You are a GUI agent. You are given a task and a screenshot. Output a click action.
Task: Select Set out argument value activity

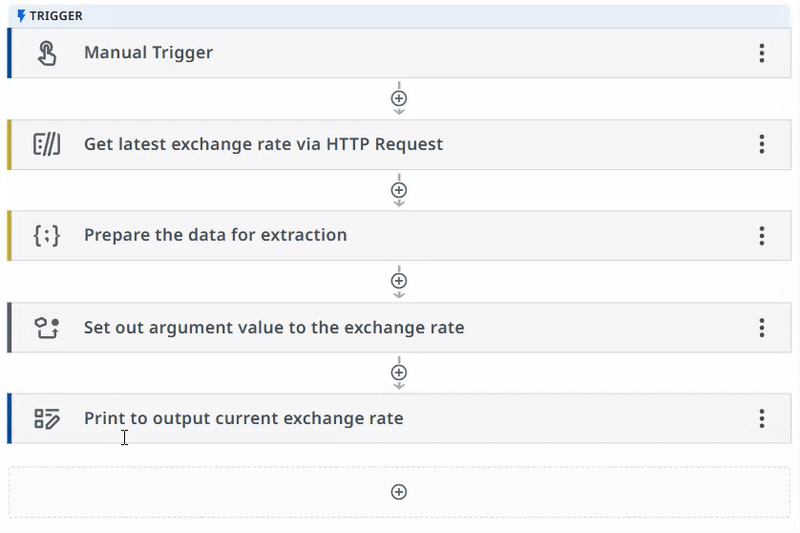pyautogui.click(x=399, y=327)
